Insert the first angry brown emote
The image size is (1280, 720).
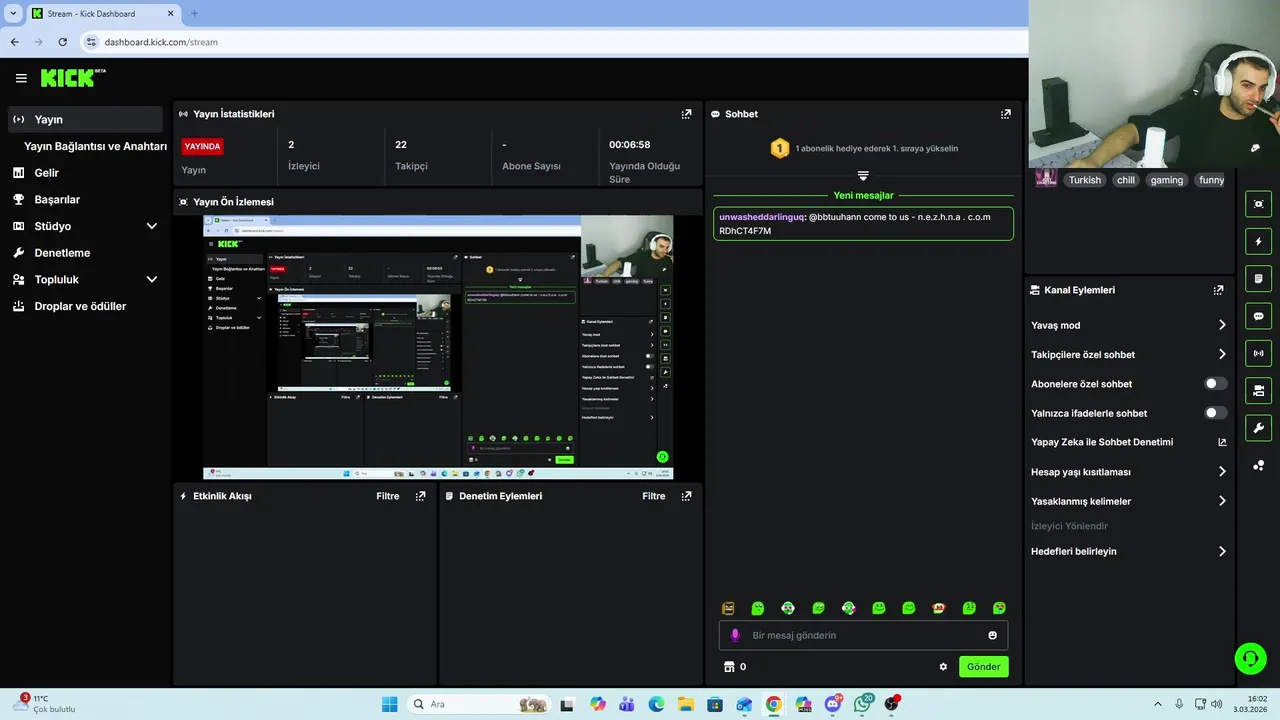click(x=728, y=608)
